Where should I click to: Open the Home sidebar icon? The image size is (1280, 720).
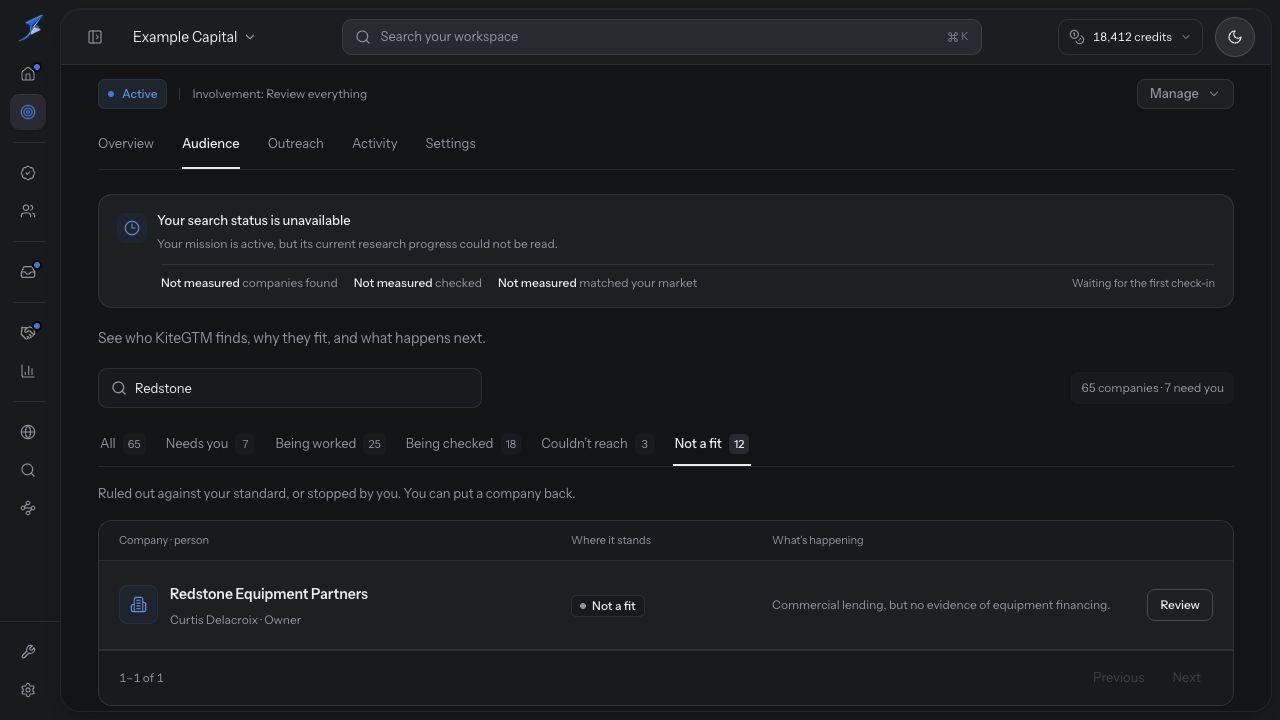coord(28,73)
